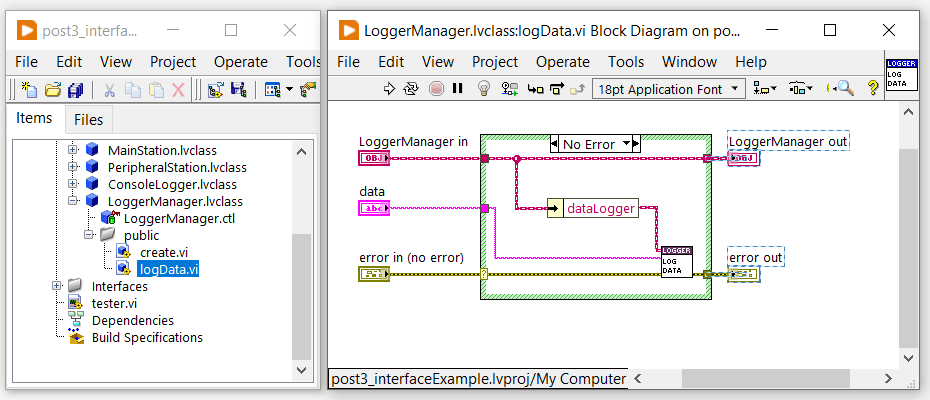The image size is (930, 400).
Task: Click the Step Into button
Action: pyautogui.click(x=535, y=88)
